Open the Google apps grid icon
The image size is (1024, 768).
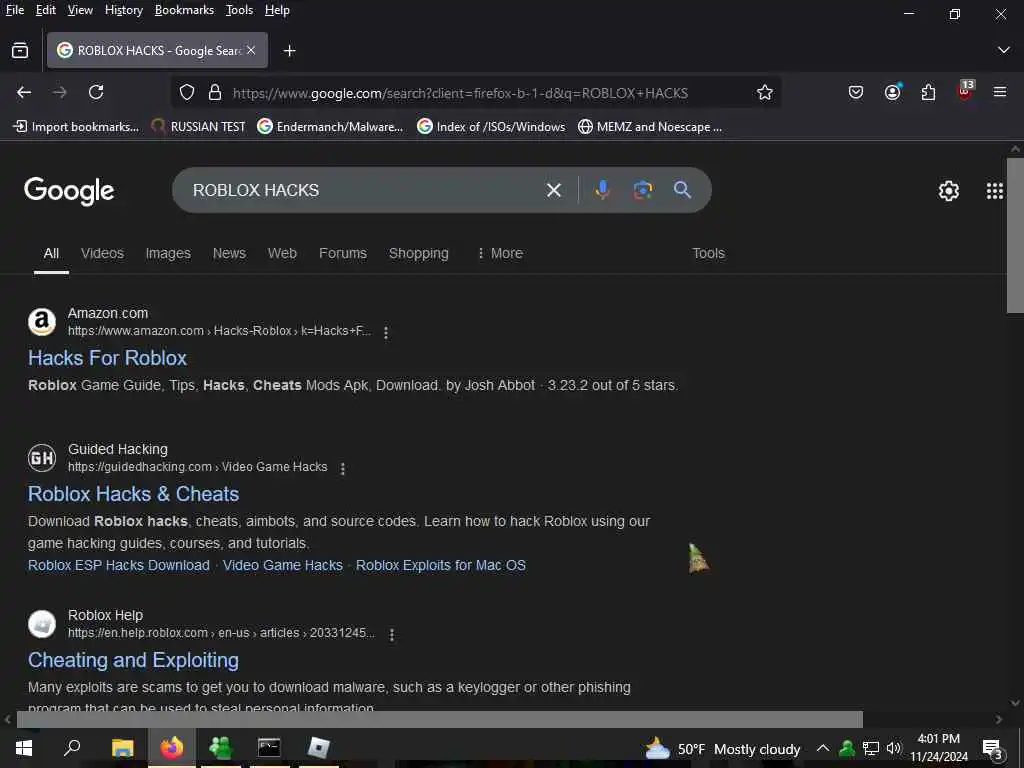point(995,191)
